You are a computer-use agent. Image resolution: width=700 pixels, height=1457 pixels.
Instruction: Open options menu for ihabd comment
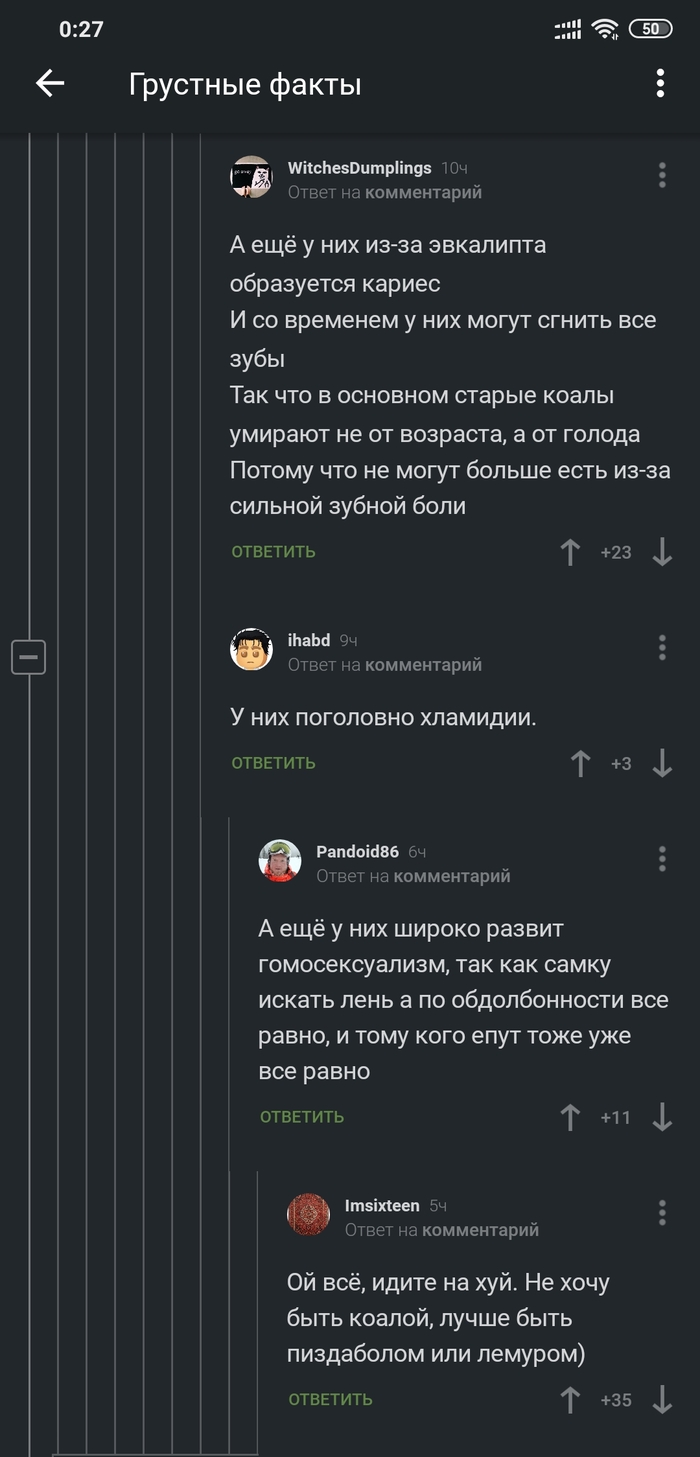coord(662,647)
